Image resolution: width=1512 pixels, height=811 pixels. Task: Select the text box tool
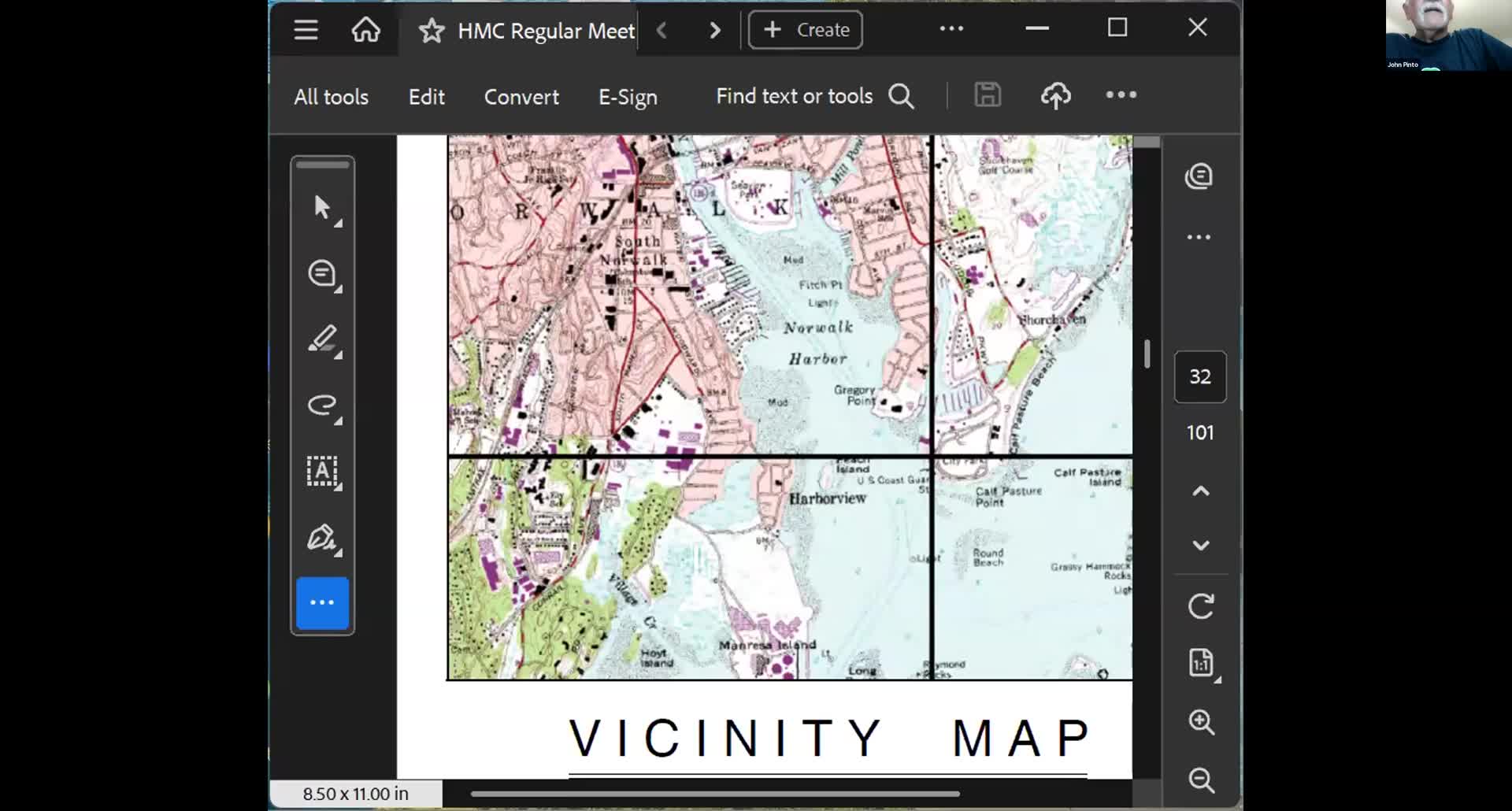(x=322, y=471)
